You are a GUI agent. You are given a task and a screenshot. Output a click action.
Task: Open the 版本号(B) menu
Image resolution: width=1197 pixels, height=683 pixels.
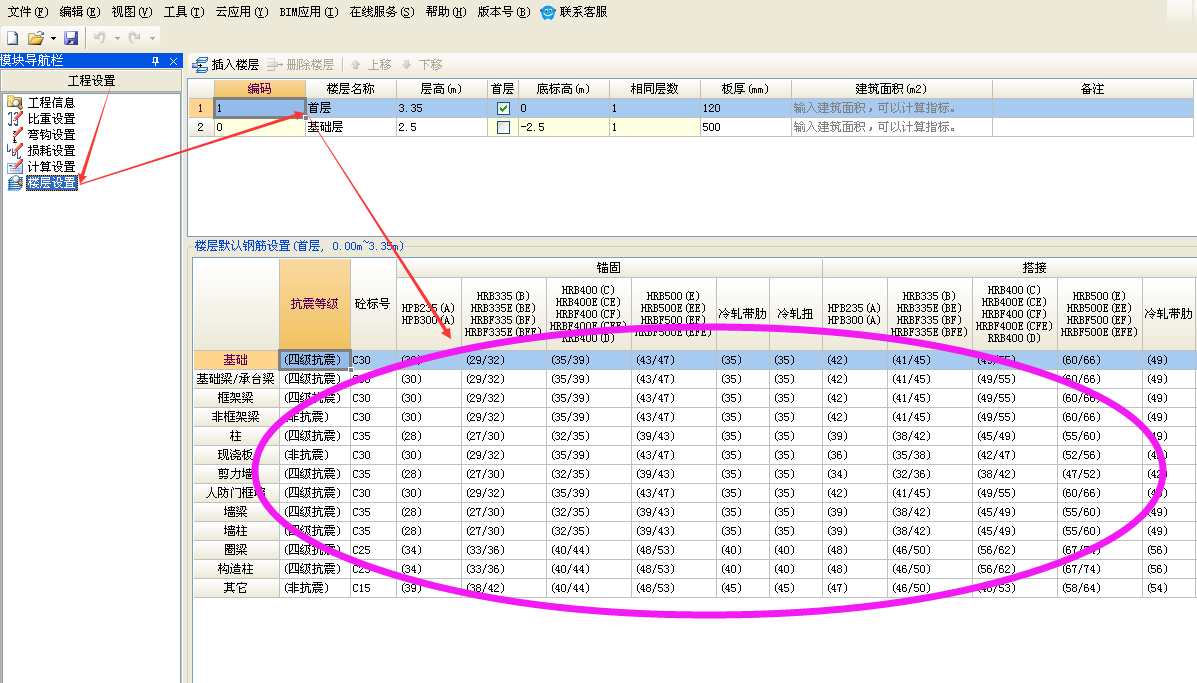point(503,12)
